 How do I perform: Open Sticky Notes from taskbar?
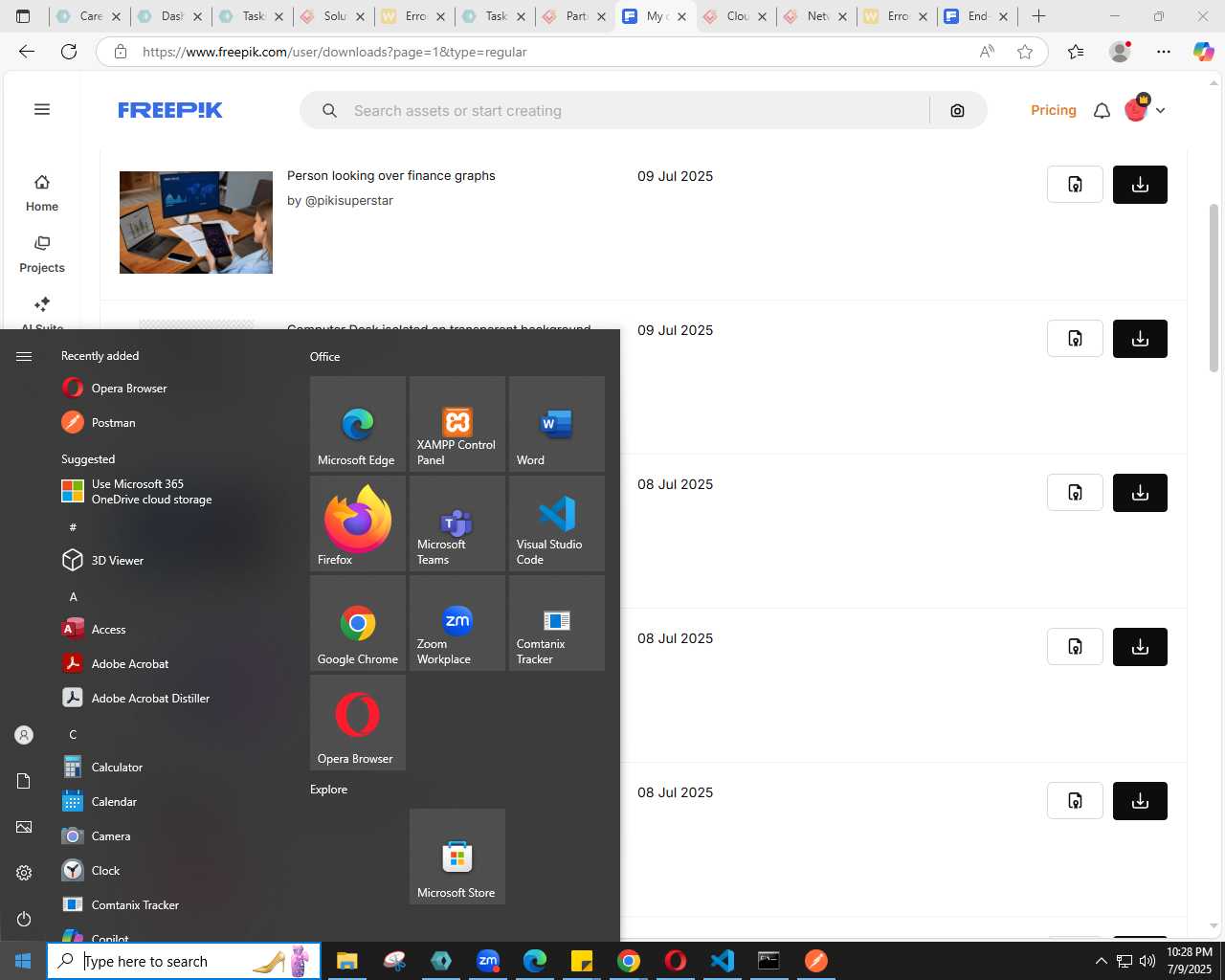(582, 961)
